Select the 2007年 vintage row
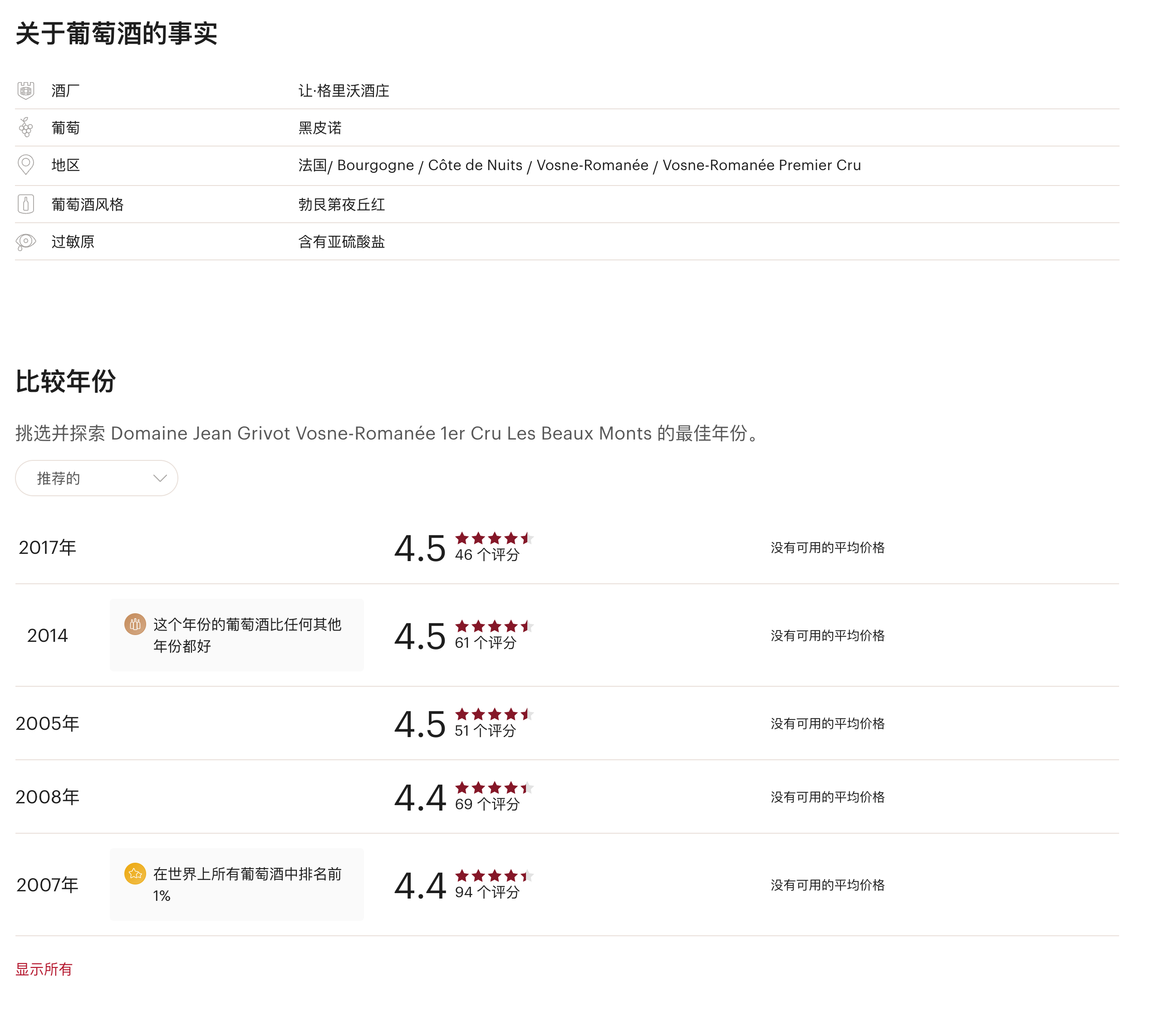Image resolution: width=1169 pixels, height=1036 pixels. point(567,885)
